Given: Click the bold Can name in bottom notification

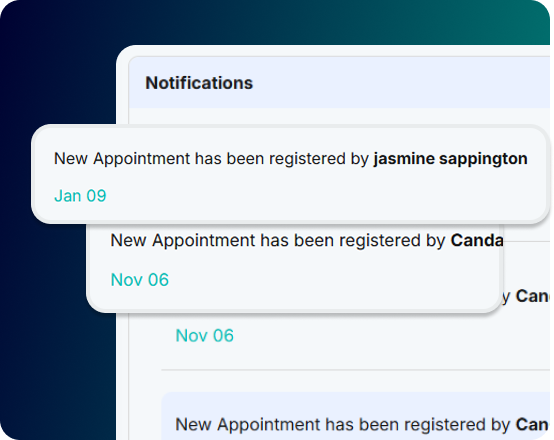Looking at the screenshot, I should coord(532,424).
